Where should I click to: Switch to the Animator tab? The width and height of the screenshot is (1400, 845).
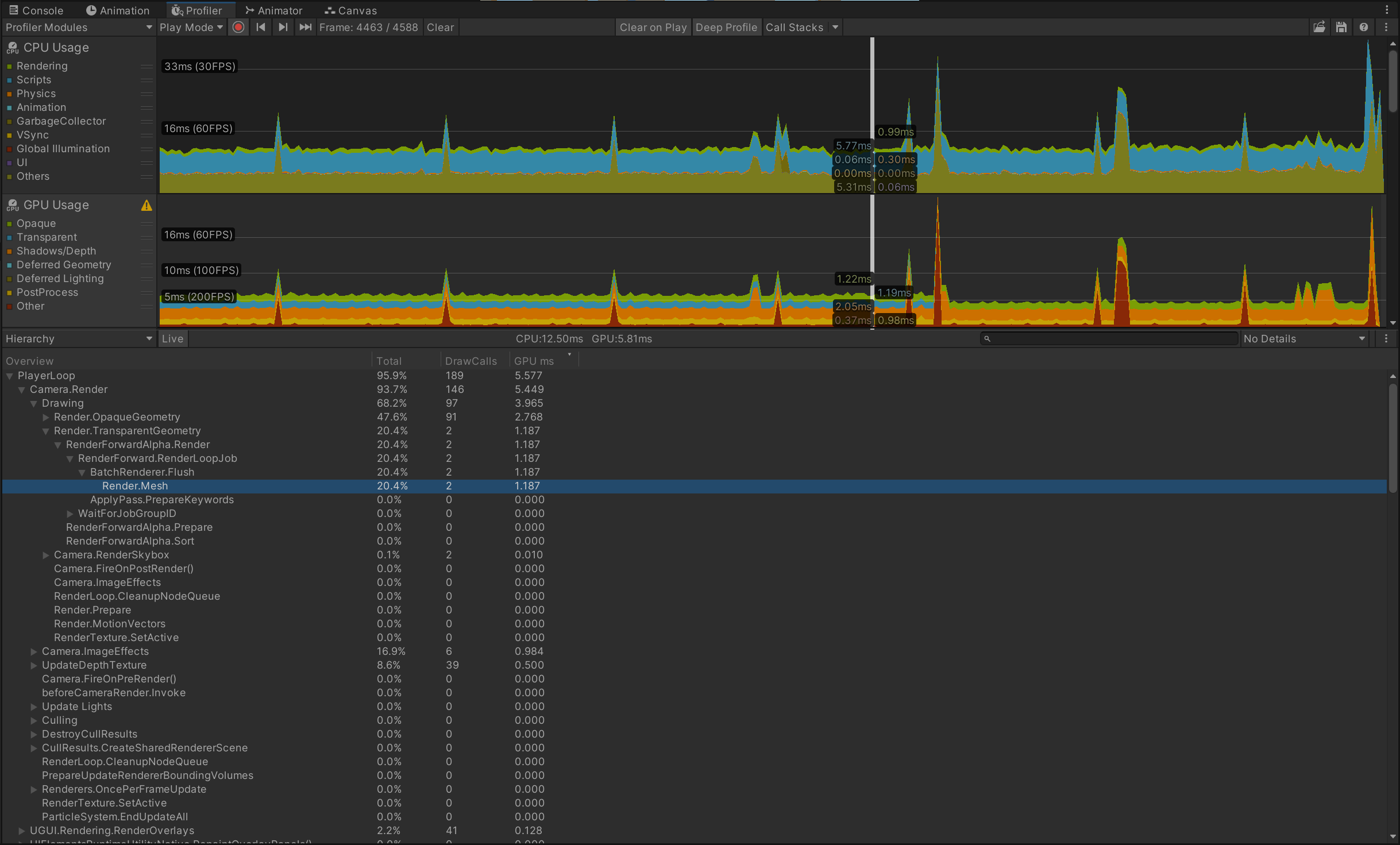pyautogui.click(x=274, y=10)
